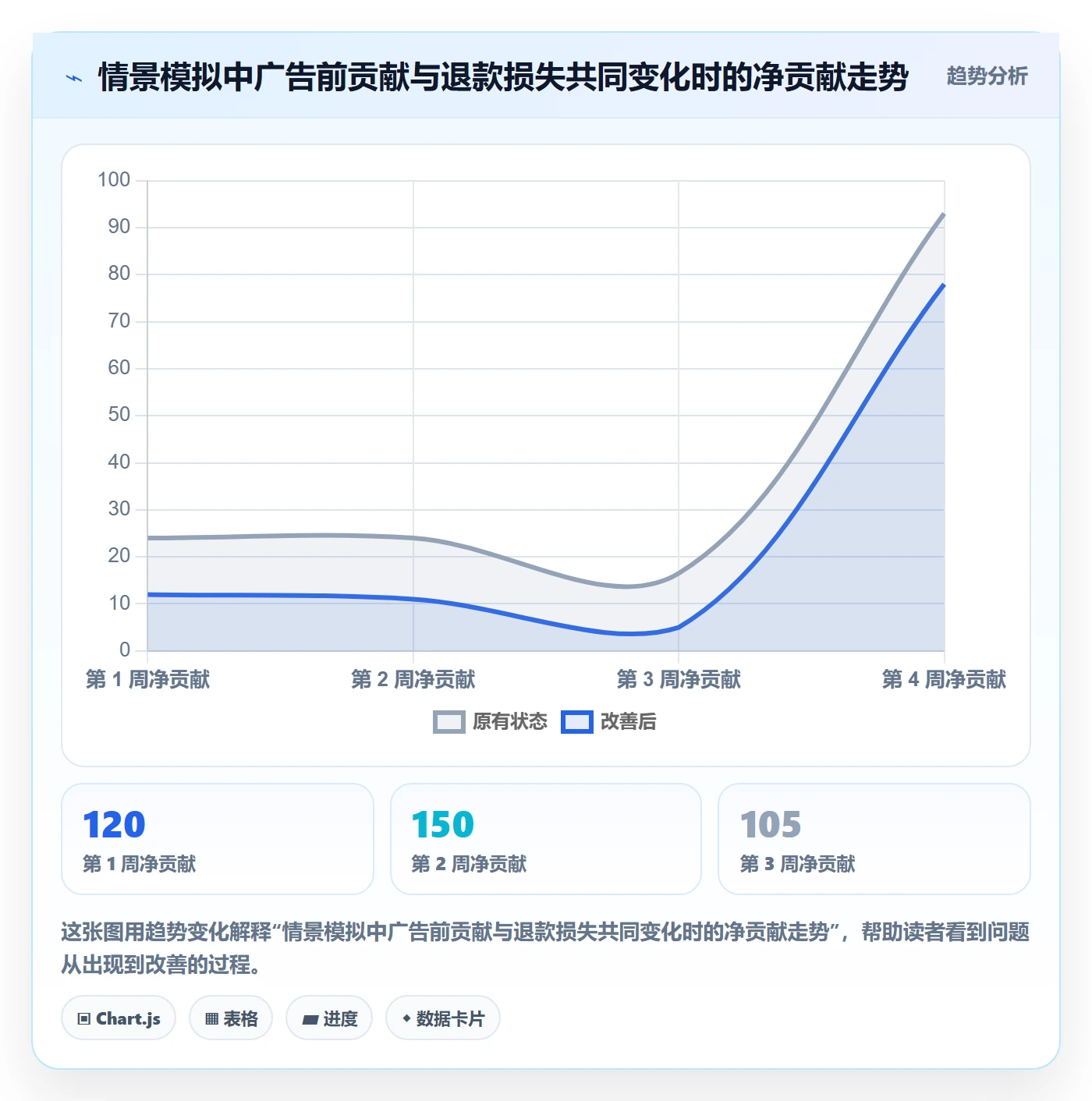Click the 第 1 周净贡献 x-axis label
The width and height of the screenshot is (1092, 1101).
tap(147, 679)
